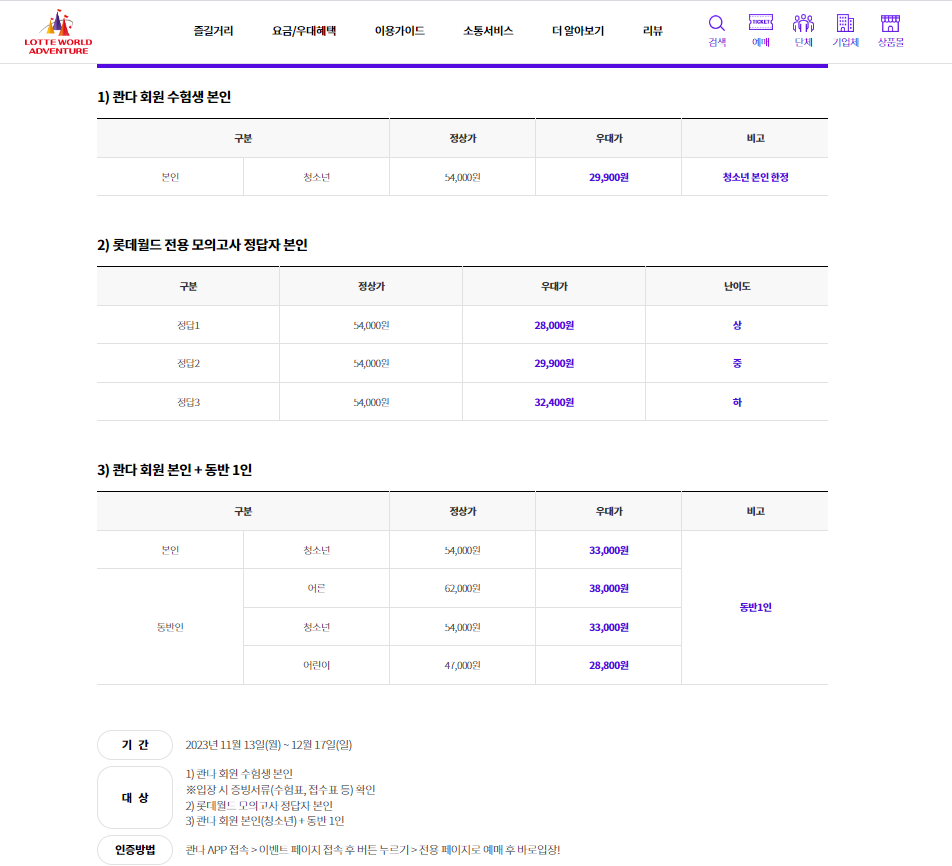Select heading 3) 콴다 회원 본인 + 동반 1인

click(x=174, y=470)
